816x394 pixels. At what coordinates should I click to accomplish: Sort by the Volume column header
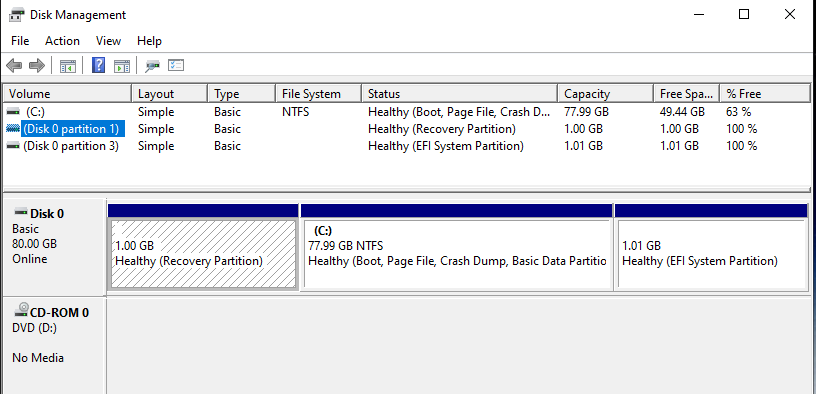click(67, 94)
